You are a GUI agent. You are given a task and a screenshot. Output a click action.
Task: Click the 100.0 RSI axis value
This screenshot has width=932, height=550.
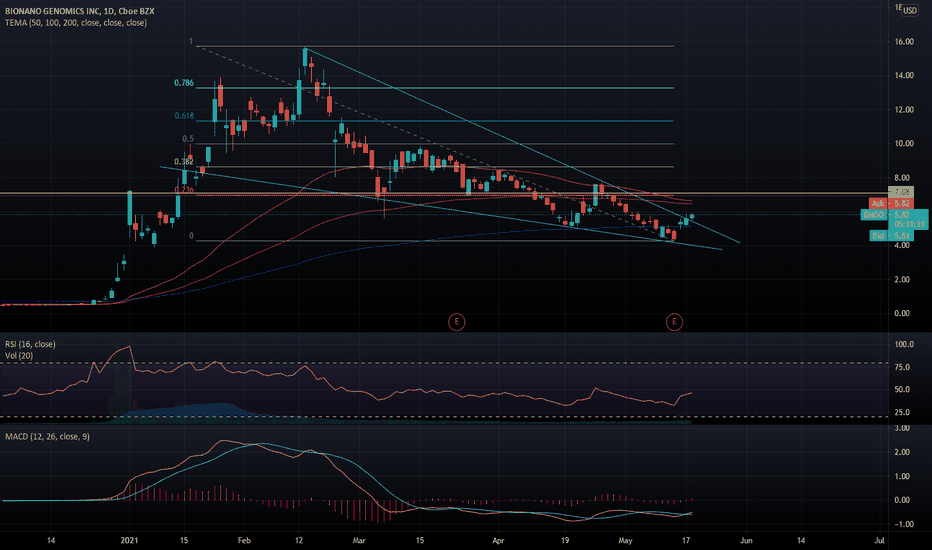tap(903, 344)
